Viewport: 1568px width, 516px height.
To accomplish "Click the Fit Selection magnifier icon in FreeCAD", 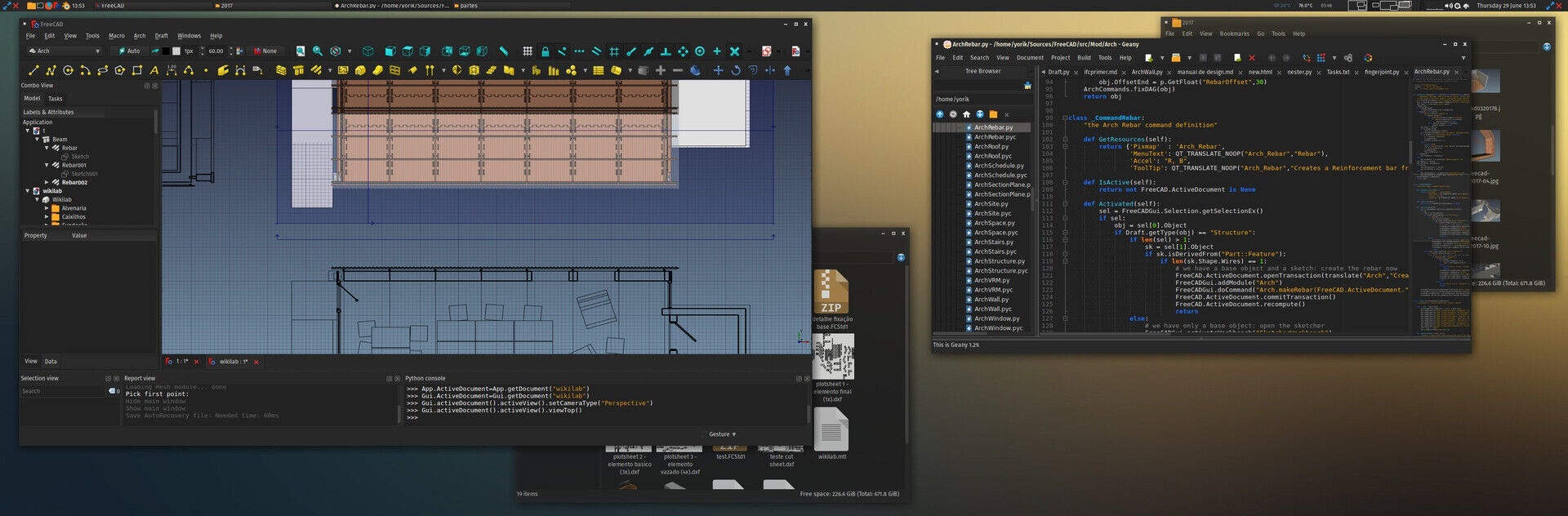I will (318, 51).
